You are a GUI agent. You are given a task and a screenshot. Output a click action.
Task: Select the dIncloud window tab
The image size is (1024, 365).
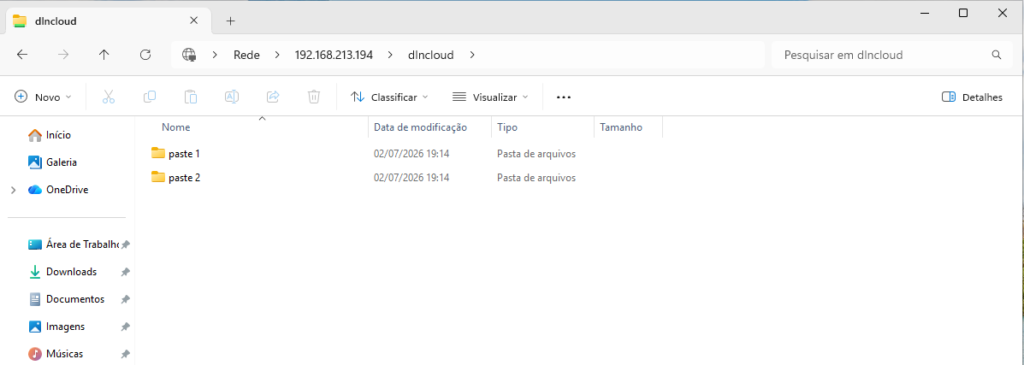pos(108,21)
